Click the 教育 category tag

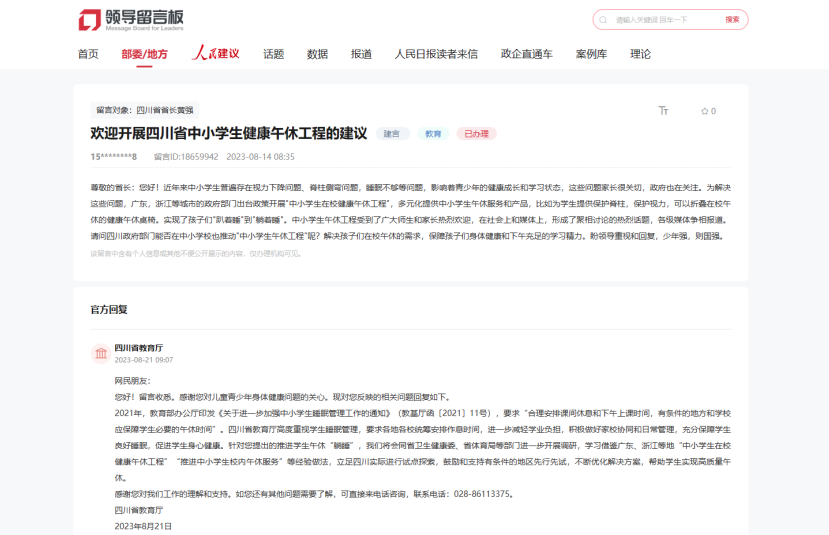click(x=433, y=134)
